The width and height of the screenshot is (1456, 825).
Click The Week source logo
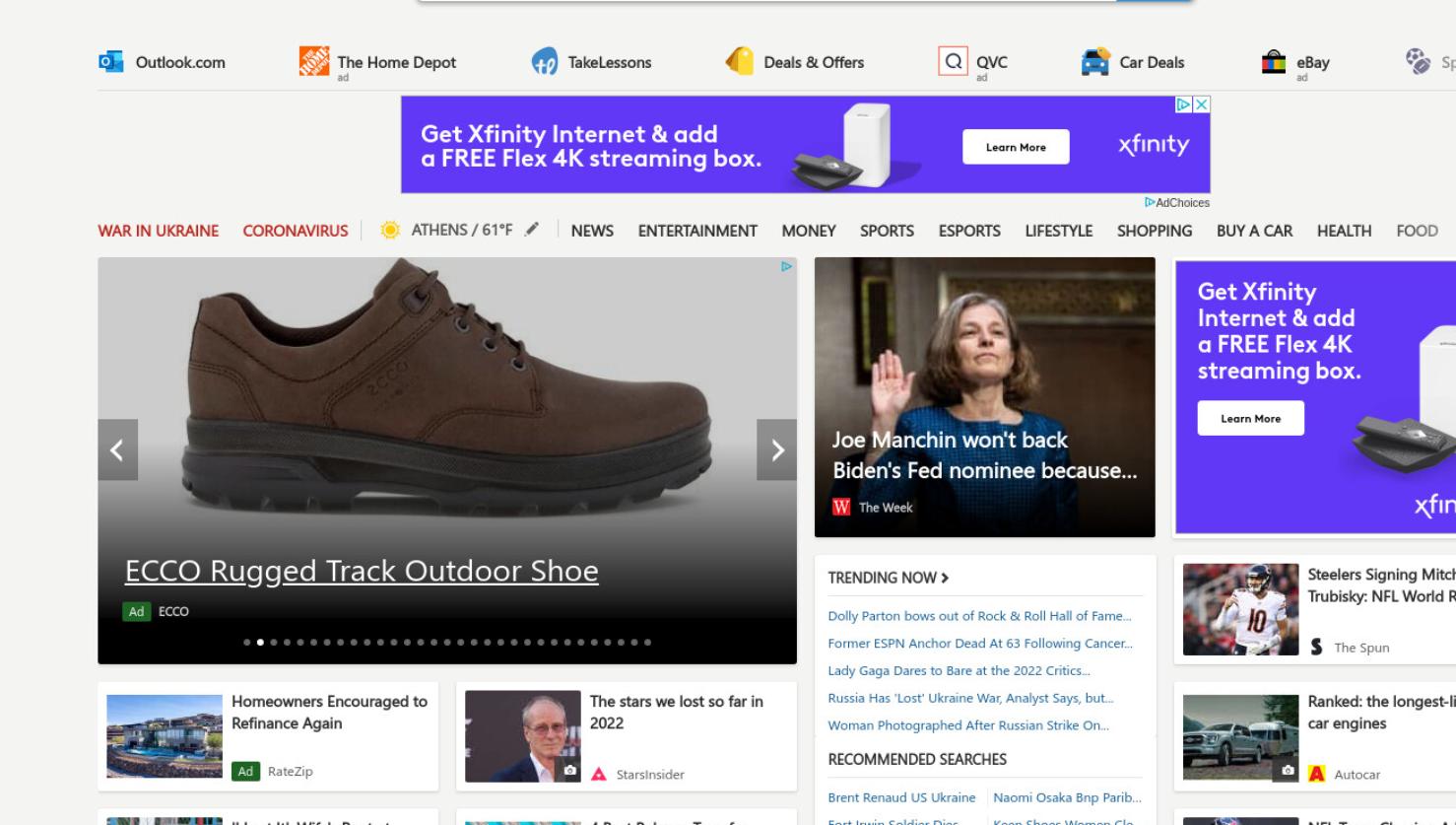coord(841,507)
